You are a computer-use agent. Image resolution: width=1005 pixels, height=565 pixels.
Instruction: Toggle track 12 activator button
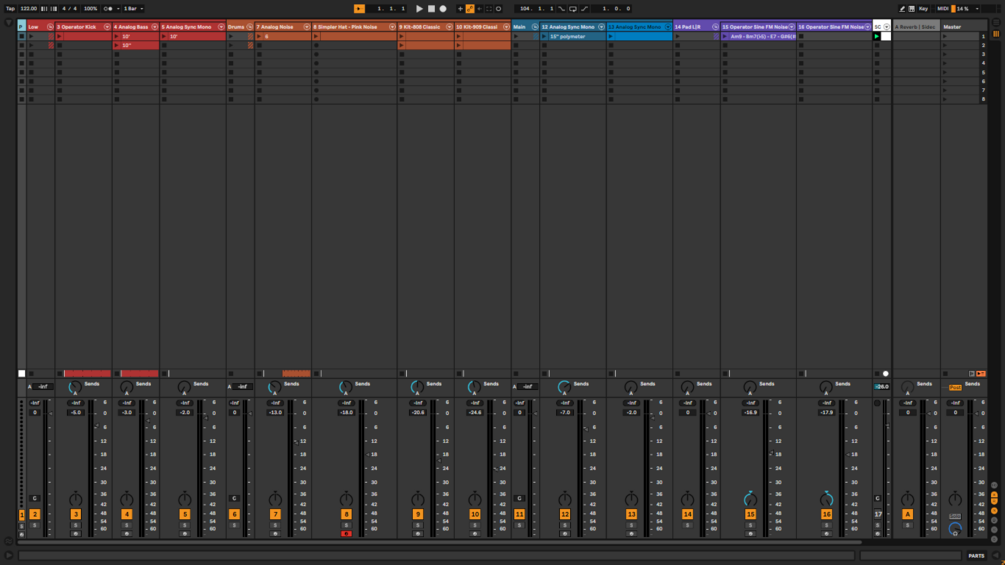[565, 514]
